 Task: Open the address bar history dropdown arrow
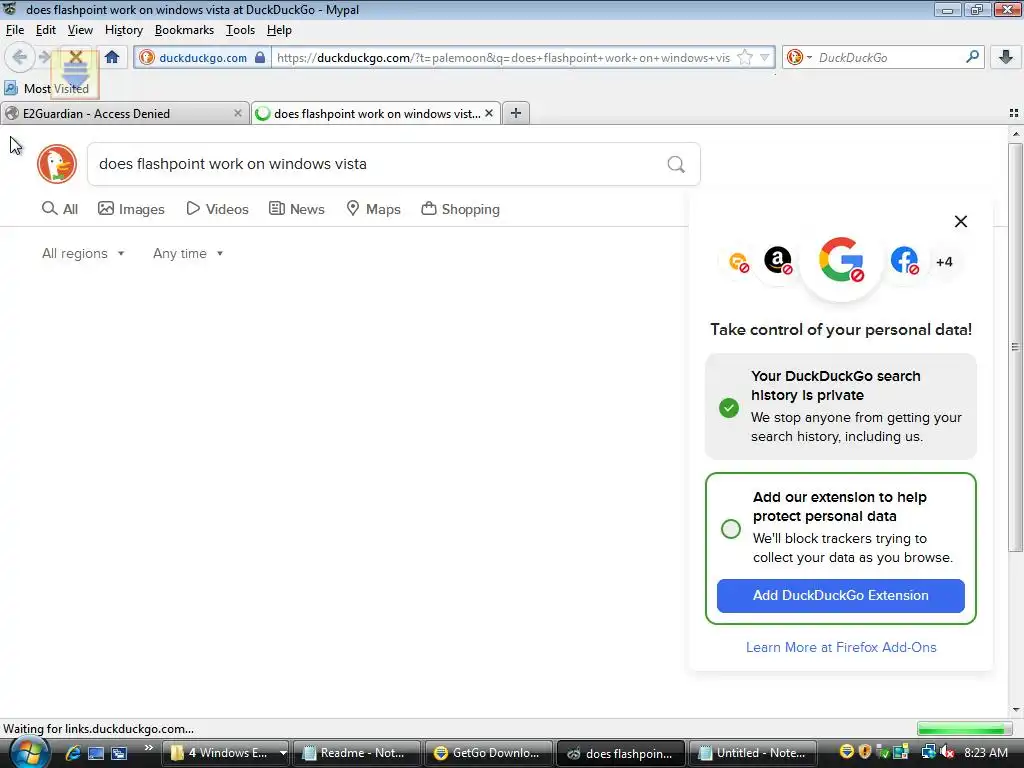tap(765, 57)
